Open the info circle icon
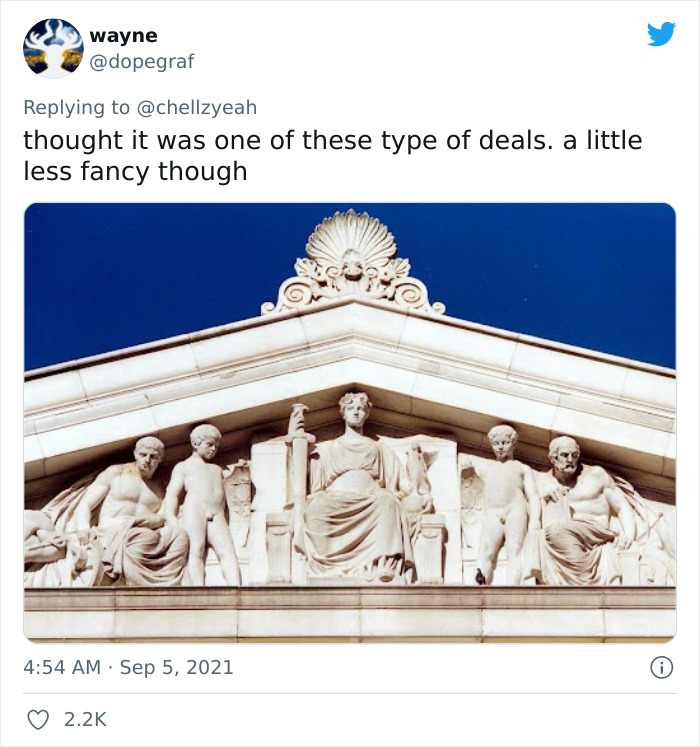Image resolution: width=700 pixels, height=747 pixels. point(662,667)
